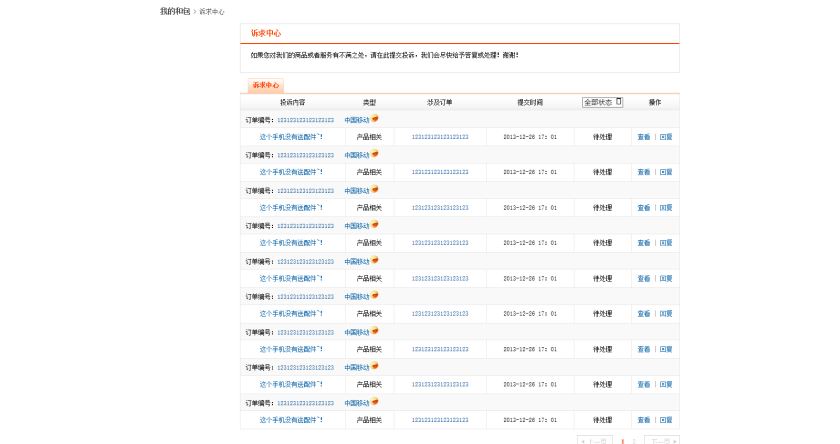Open 涉及订单 number link in fifth complaint row
The image size is (840, 444).
coord(440,279)
